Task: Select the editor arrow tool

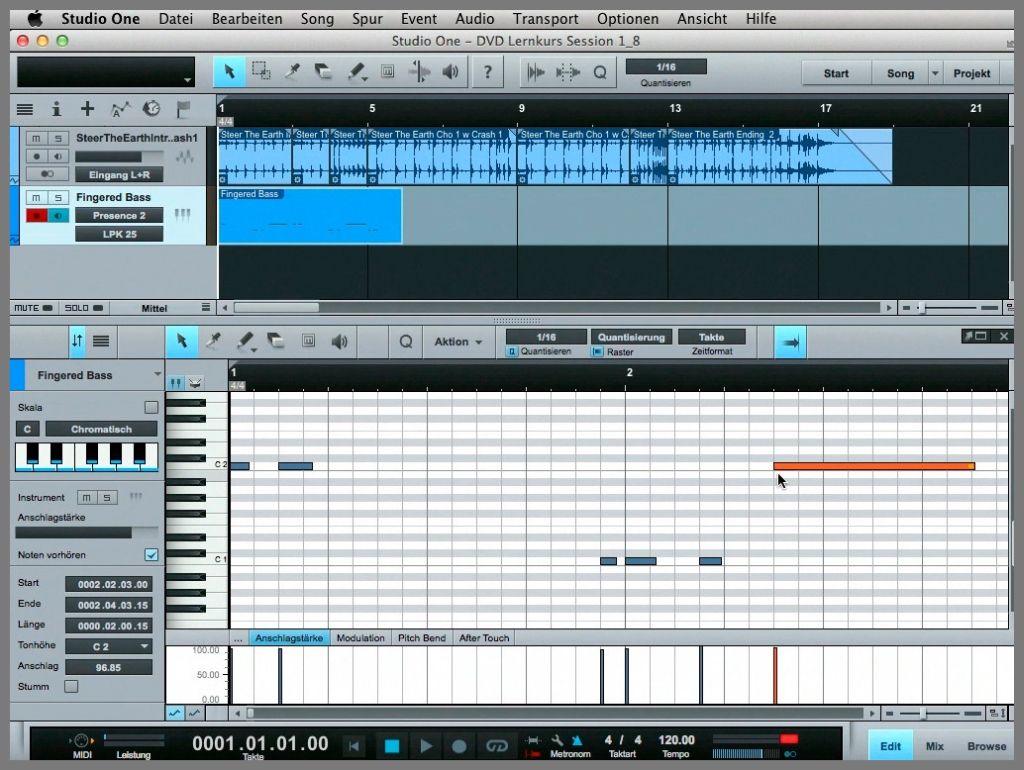Action: point(182,342)
